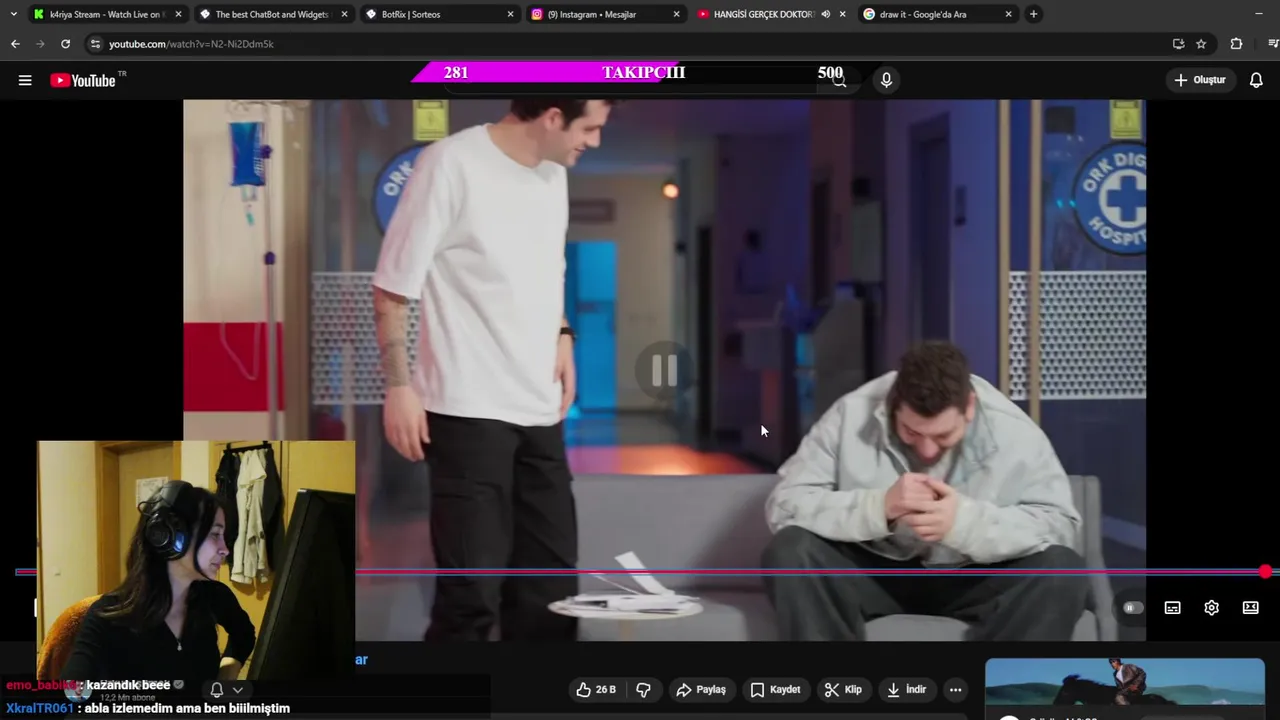The width and height of the screenshot is (1280, 720).
Task: Open the Chrome extensions puzzle menu
Action: [x=1236, y=44]
